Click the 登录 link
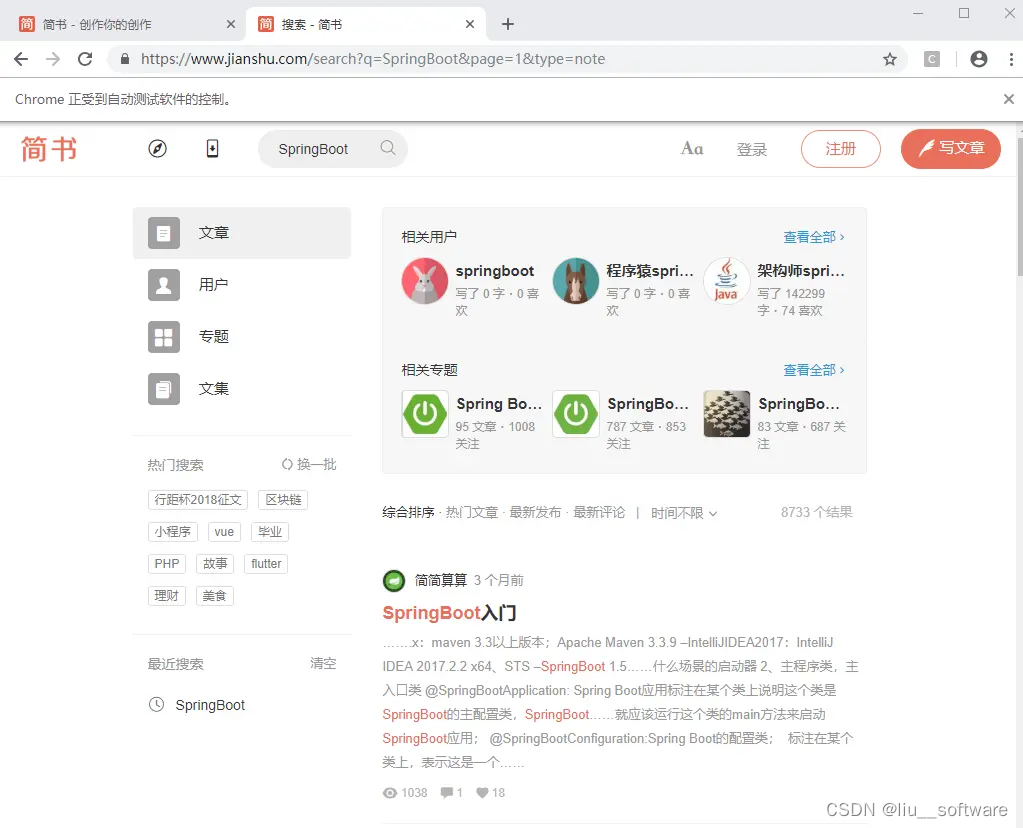The width and height of the screenshot is (1023, 828). [752, 149]
